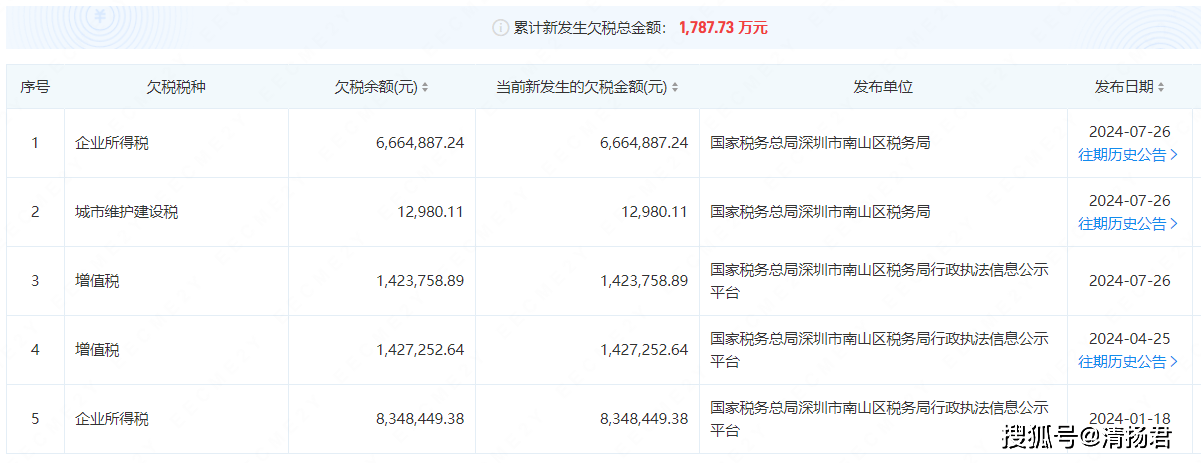Sort the table by 发布日期 arrows

pos(1162,88)
